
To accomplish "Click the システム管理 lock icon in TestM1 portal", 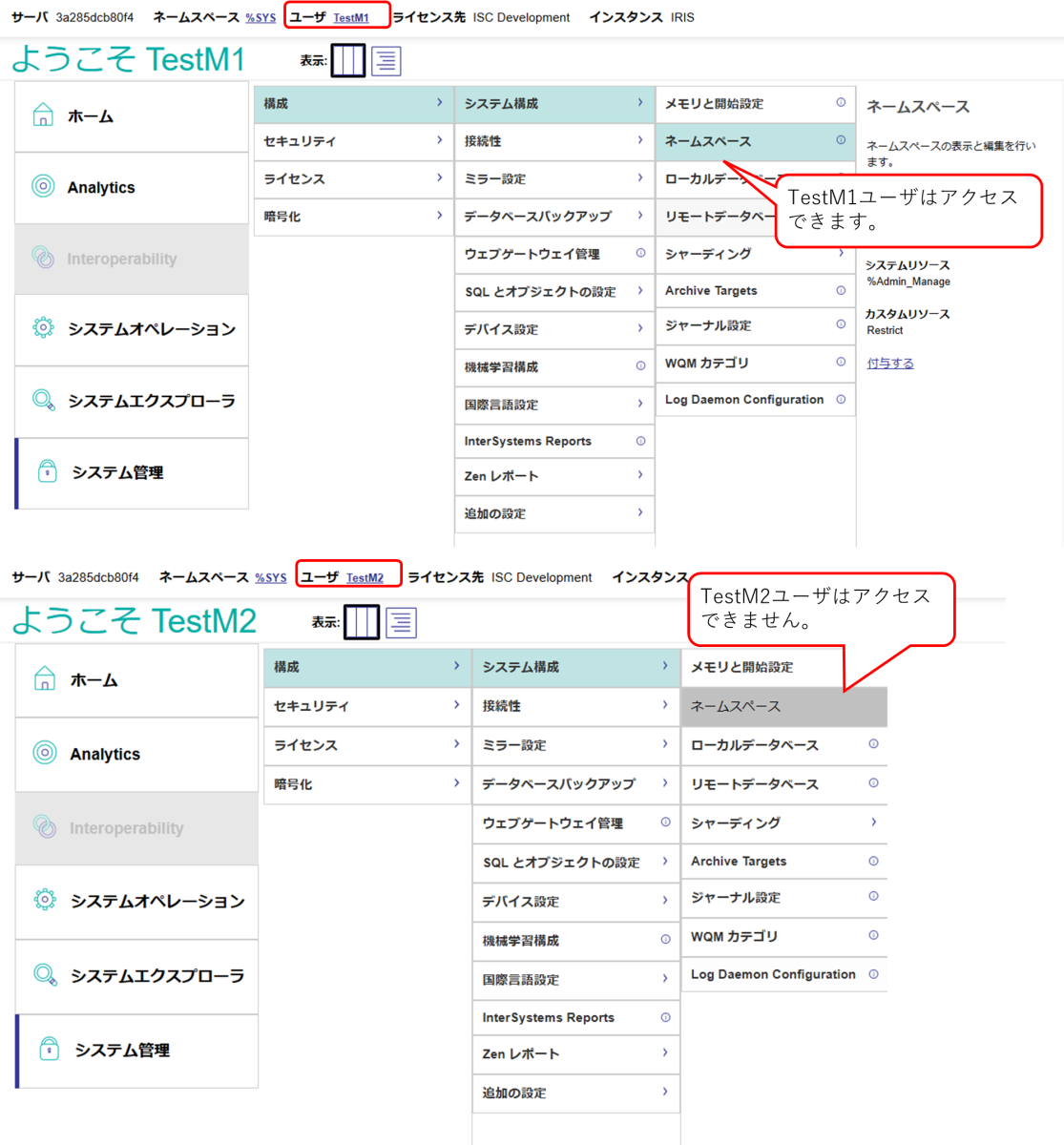I will click(47, 472).
